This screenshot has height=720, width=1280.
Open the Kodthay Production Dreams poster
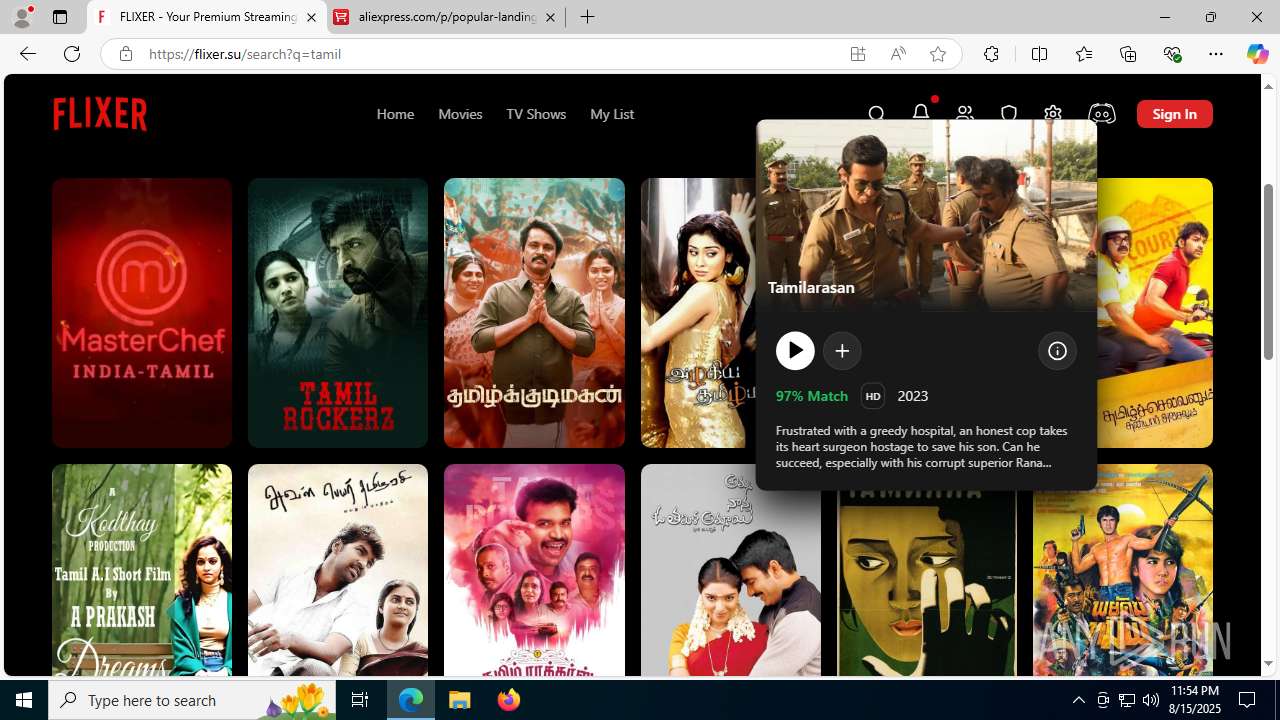[142, 570]
